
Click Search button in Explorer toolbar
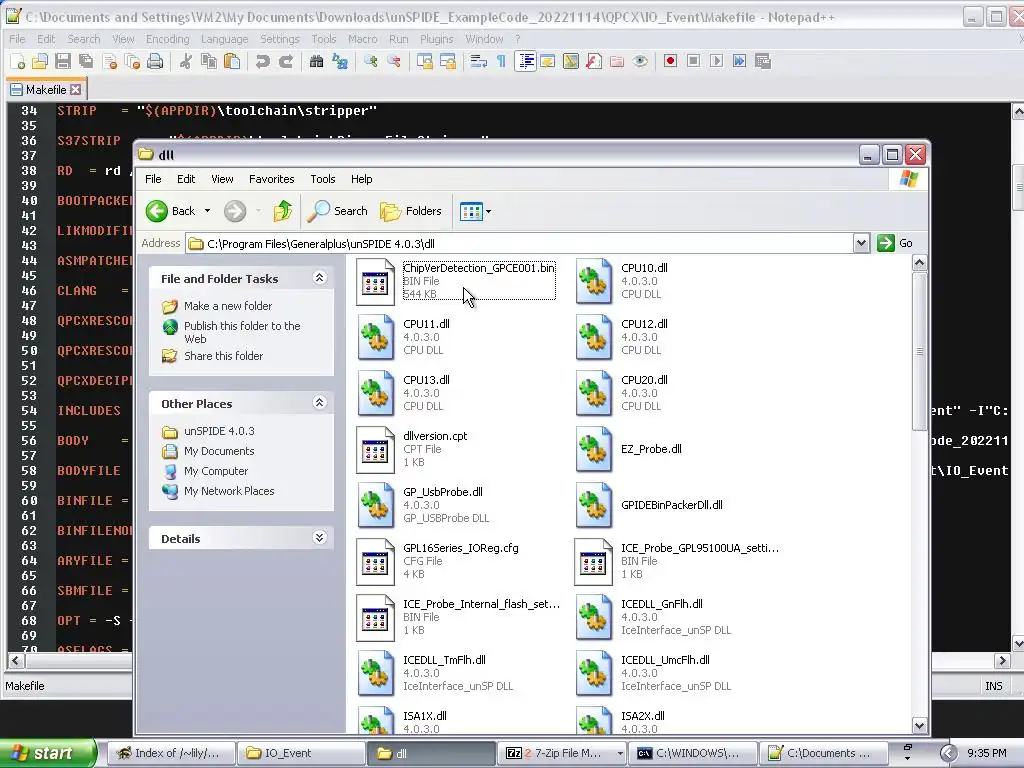338,211
